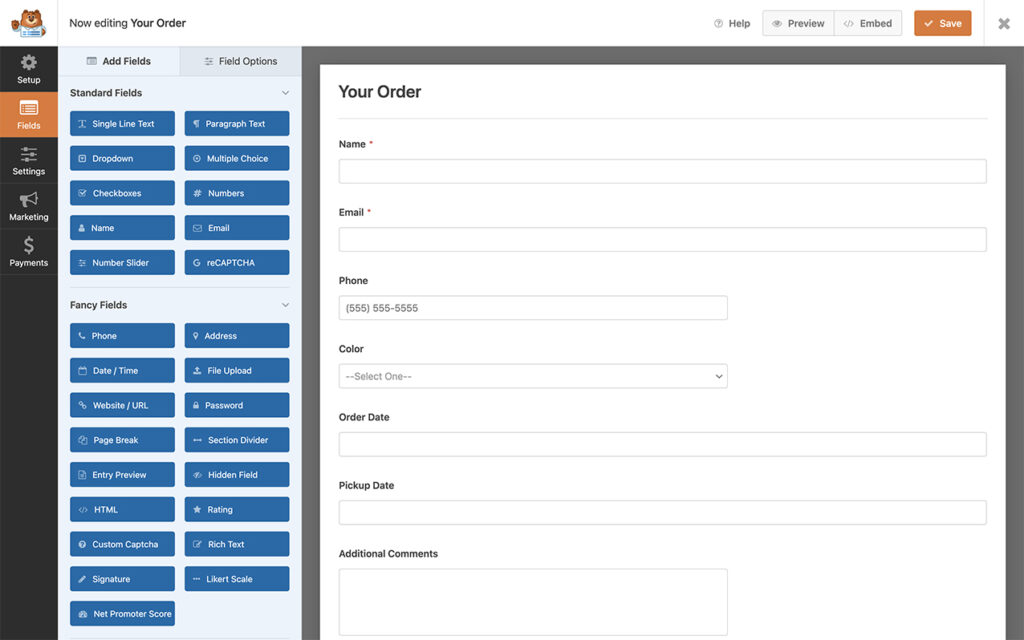Image resolution: width=1024 pixels, height=640 pixels.
Task: Collapse the Fancy Fields section
Action: (286, 304)
